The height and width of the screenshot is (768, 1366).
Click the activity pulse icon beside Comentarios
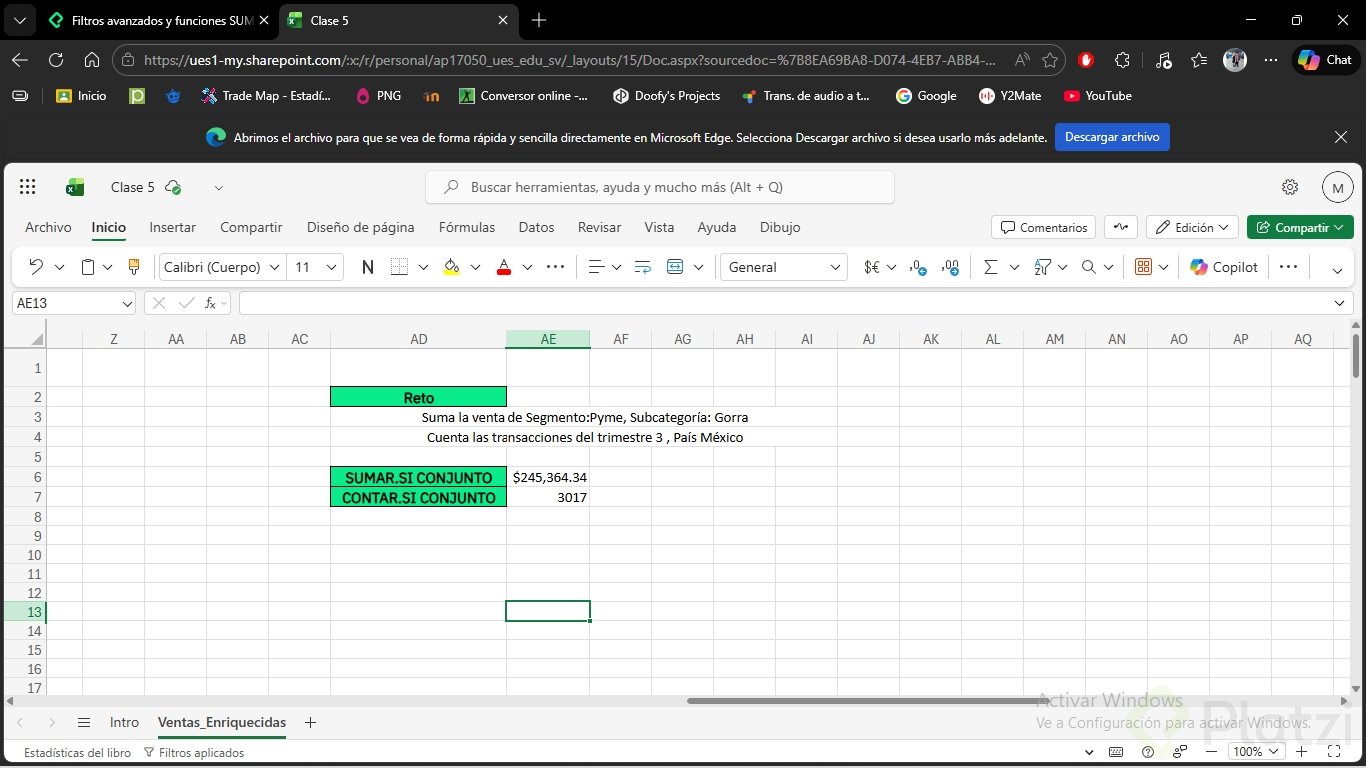(x=1121, y=227)
